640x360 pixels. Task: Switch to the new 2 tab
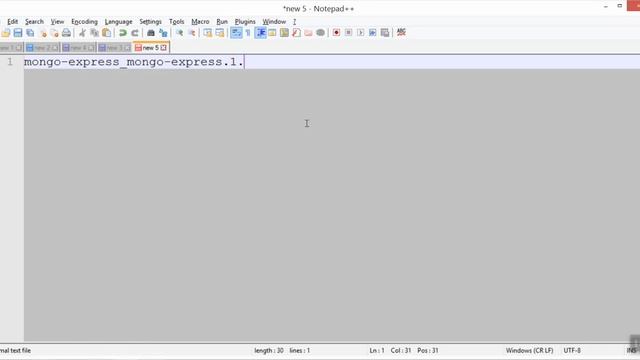[x=42, y=48]
